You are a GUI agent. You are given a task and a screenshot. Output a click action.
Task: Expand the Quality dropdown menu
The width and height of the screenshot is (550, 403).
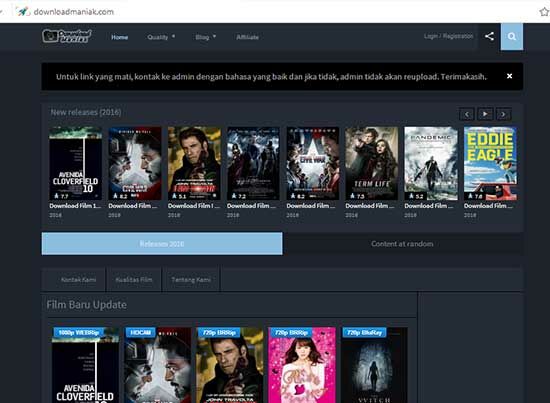161,37
